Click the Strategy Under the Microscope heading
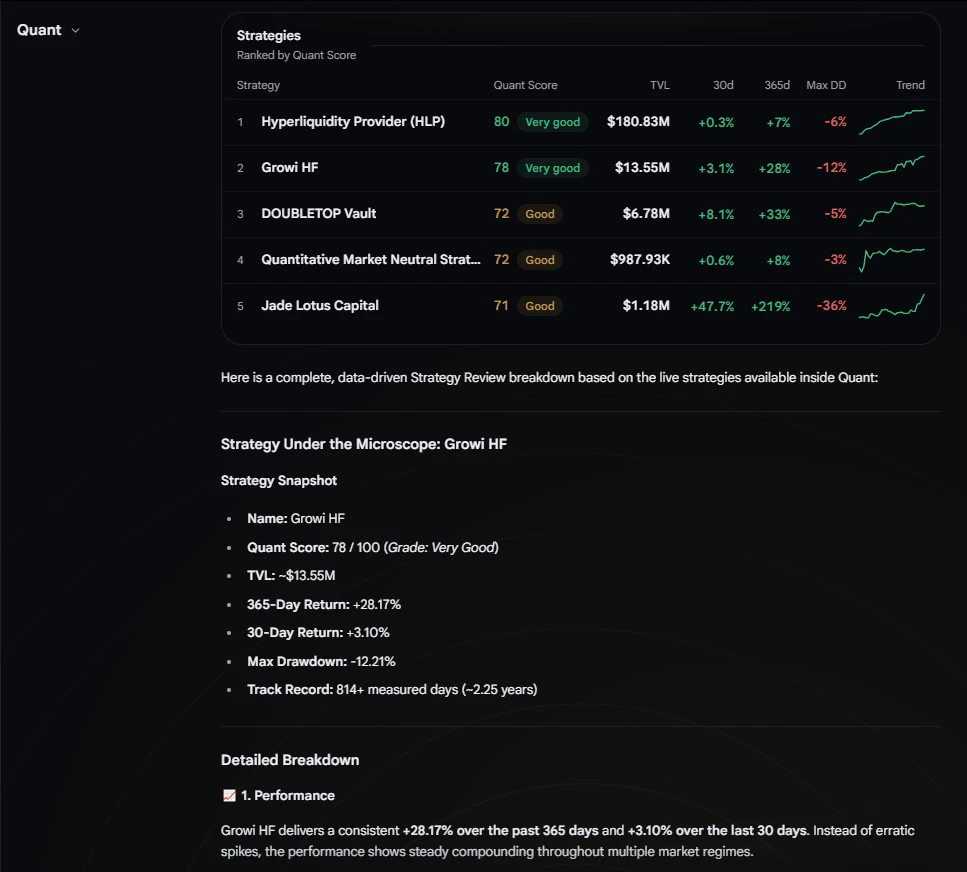This screenshot has height=872, width=967. point(364,444)
